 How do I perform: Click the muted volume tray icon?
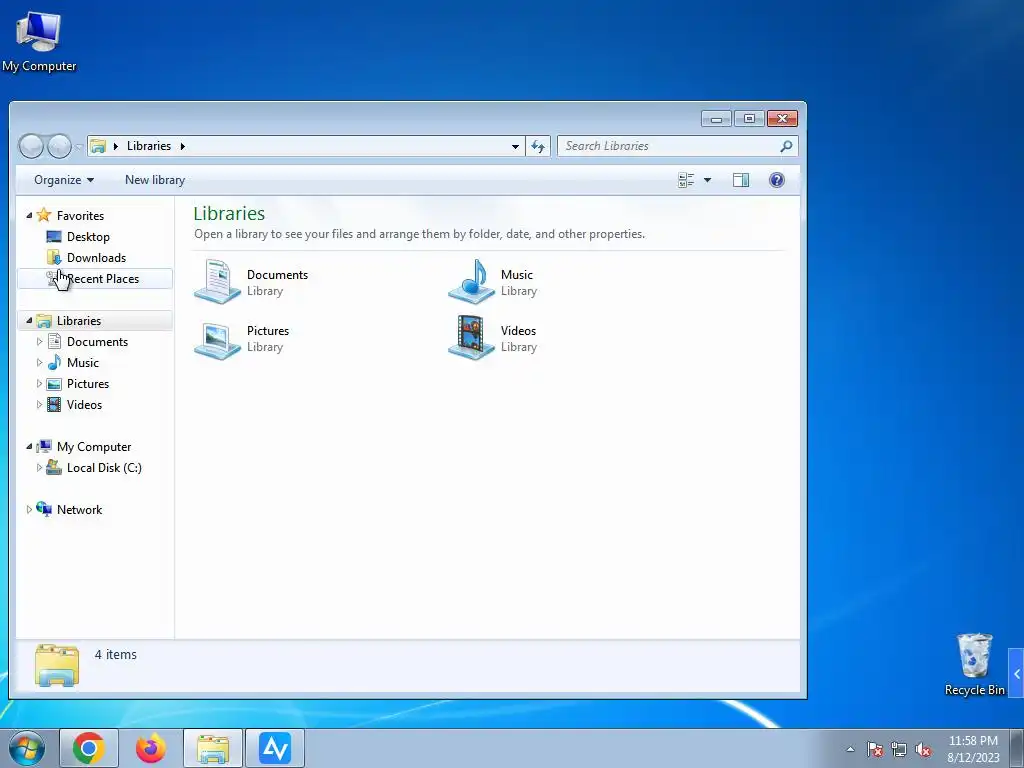(x=923, y=749)
